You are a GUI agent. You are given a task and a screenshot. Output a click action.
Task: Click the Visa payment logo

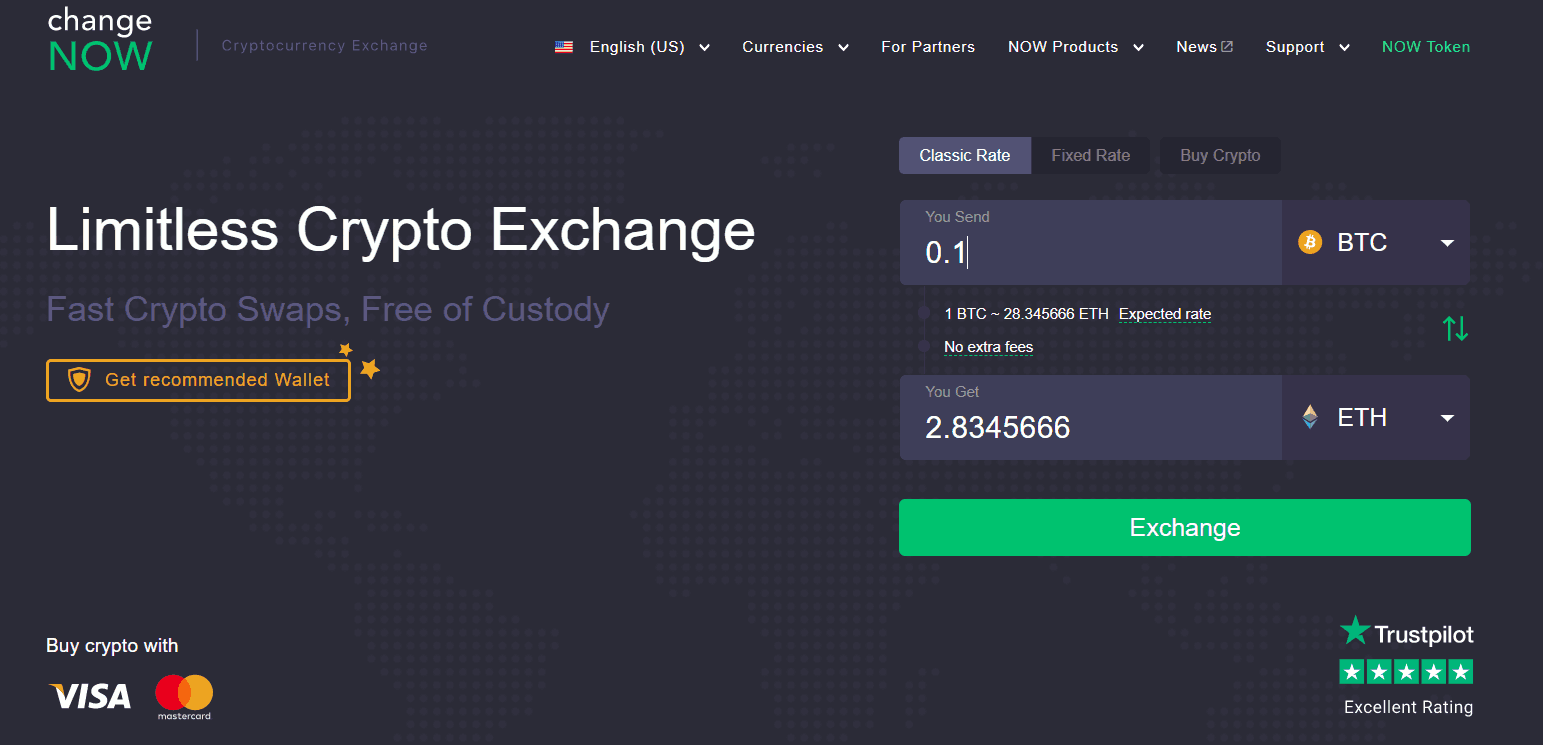click(90, 696)
